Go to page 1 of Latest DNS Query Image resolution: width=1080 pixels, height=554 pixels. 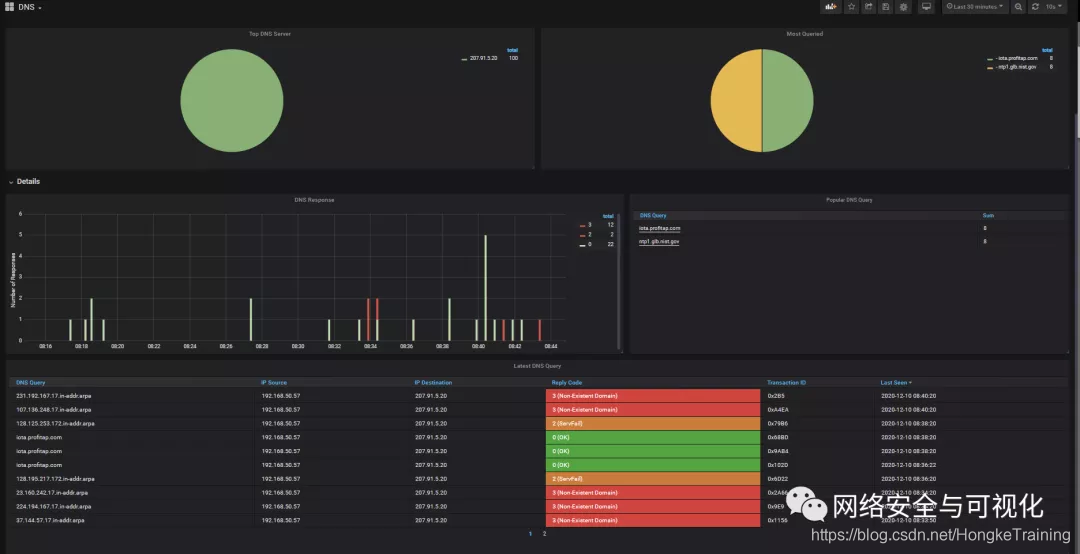click(530, 534)
